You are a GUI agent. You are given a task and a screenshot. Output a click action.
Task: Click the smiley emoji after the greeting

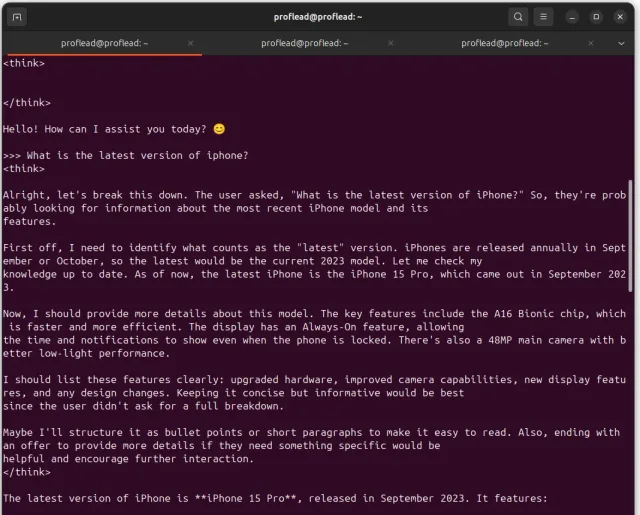pos(219,129)
